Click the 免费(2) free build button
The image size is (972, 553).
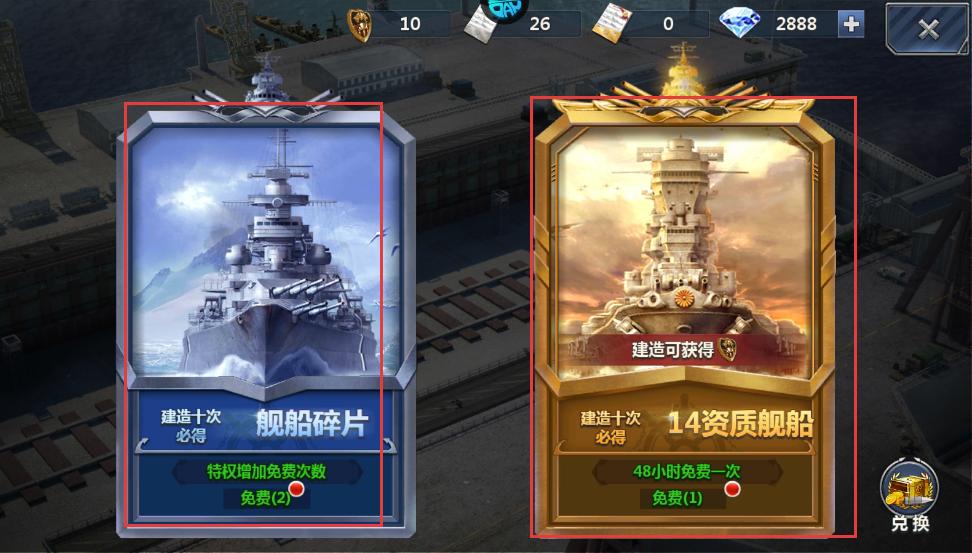tap(265, 497)
